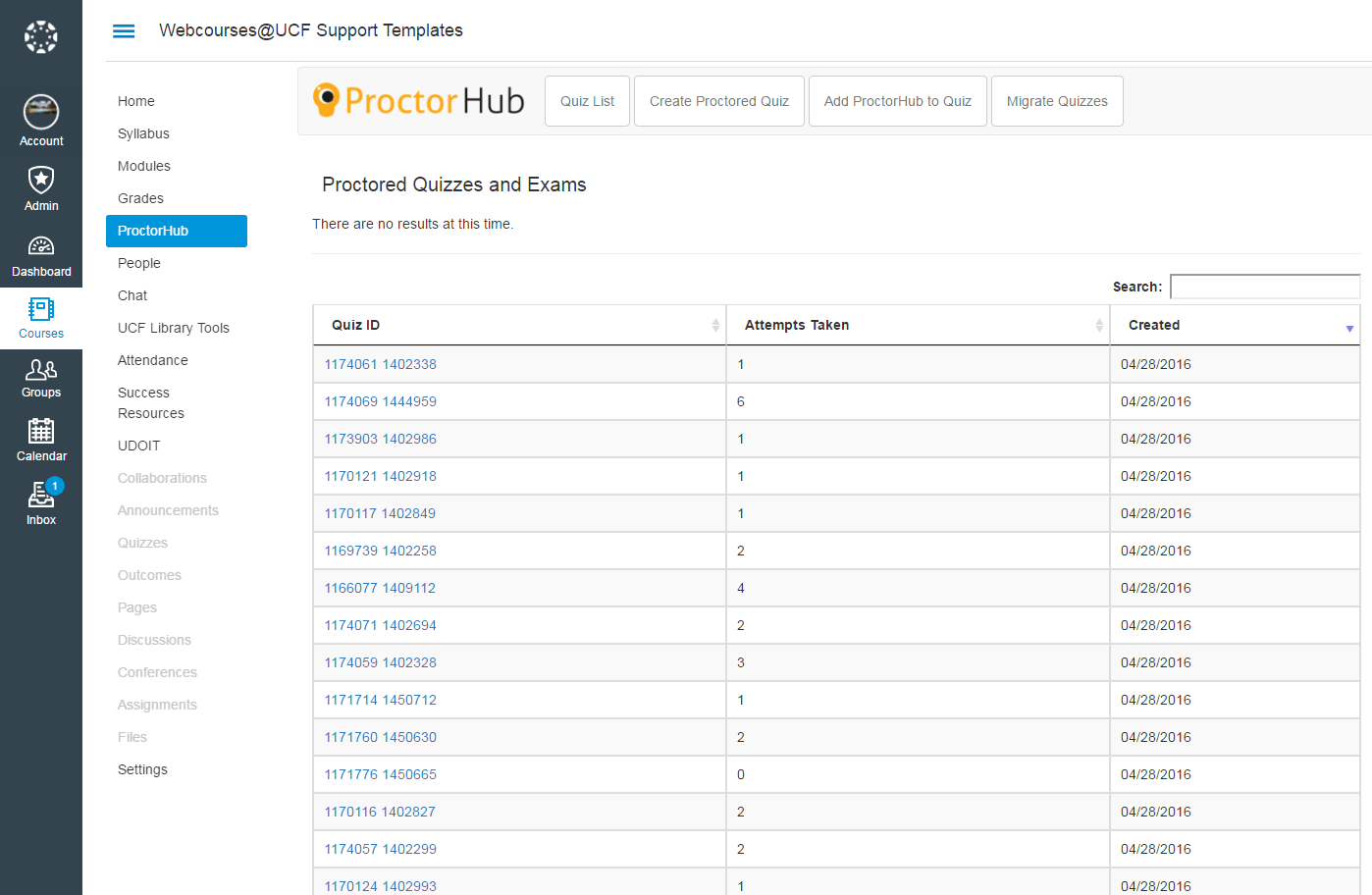
Task: Click the Canvas logo icon
Action: click(x=41, y=37)
